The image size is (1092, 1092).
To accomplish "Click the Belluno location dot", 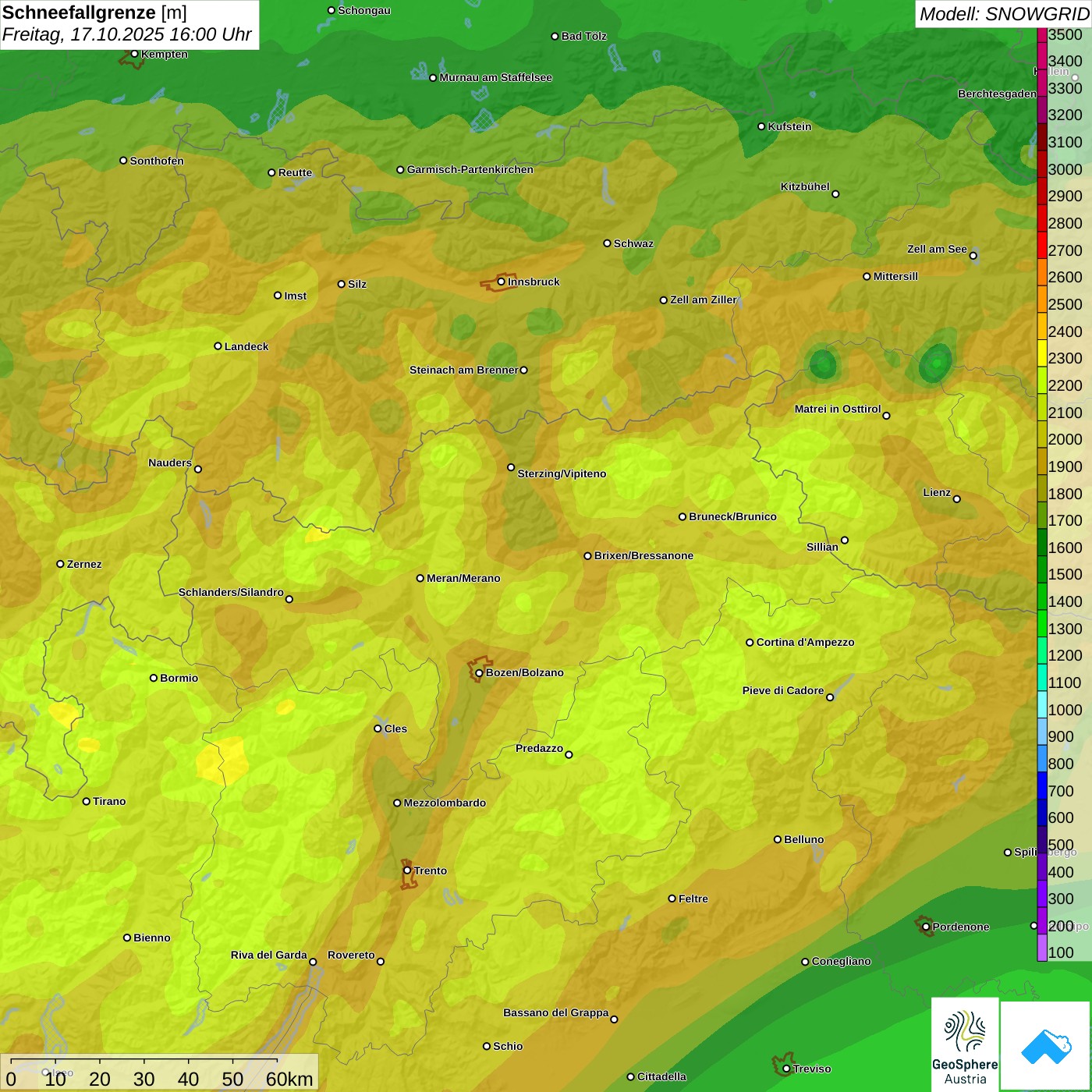I will tap(777, 839).
